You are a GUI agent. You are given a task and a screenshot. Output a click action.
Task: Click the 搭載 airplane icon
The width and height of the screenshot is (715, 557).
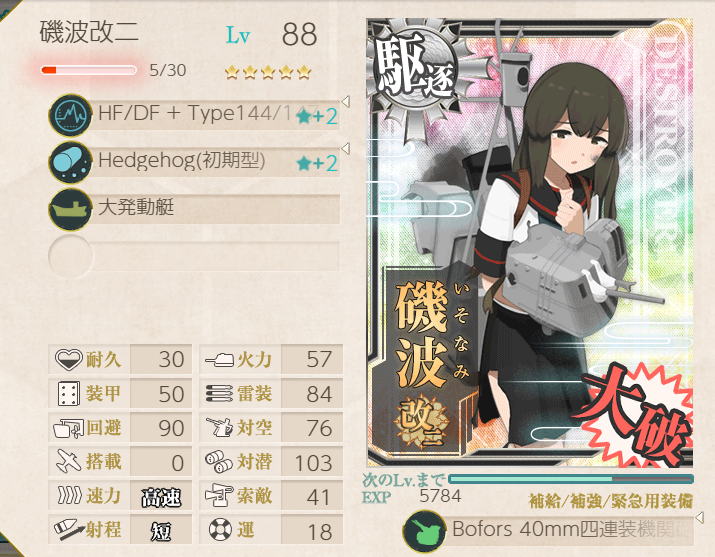click(68, 461)
